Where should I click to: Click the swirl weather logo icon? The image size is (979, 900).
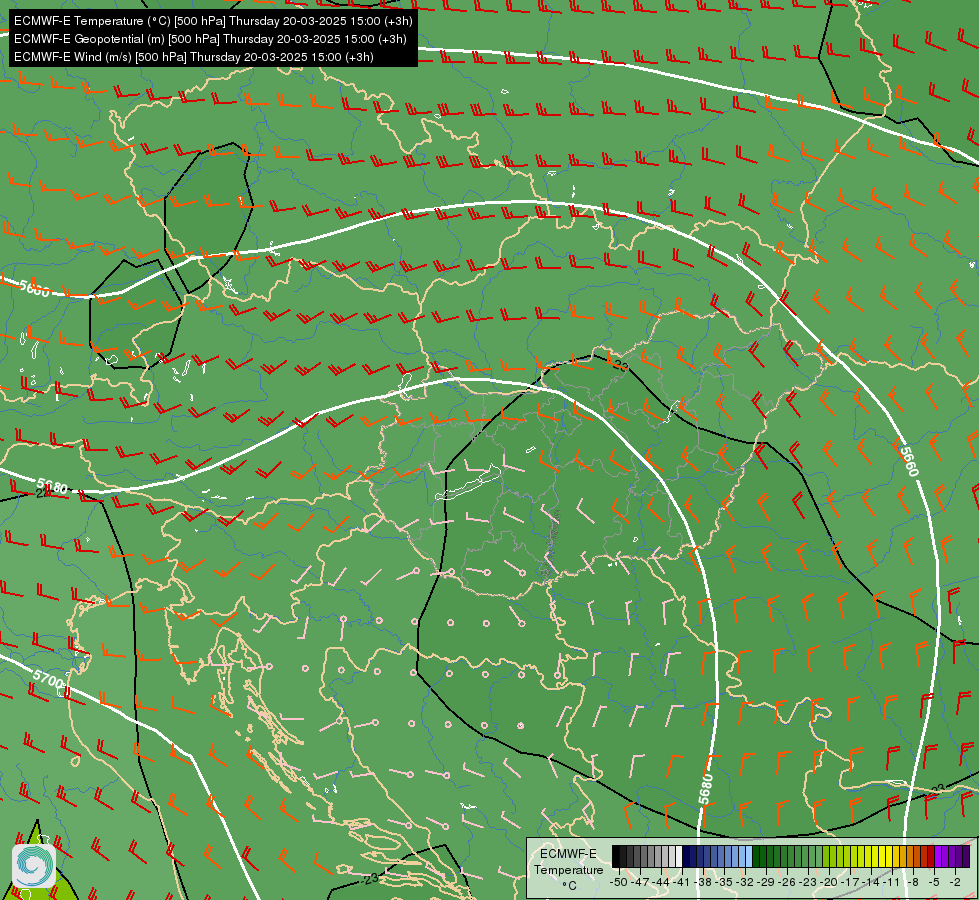pos(34,865)
